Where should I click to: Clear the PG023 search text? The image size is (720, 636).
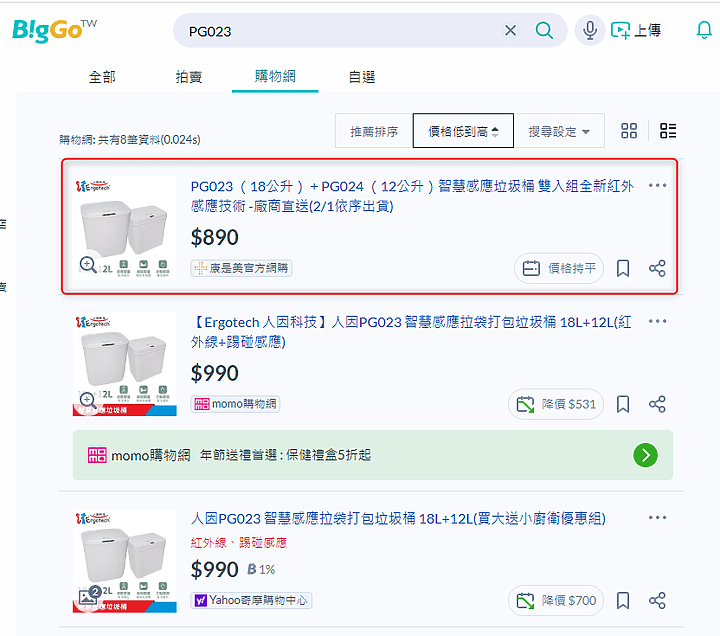click(510, 30)
